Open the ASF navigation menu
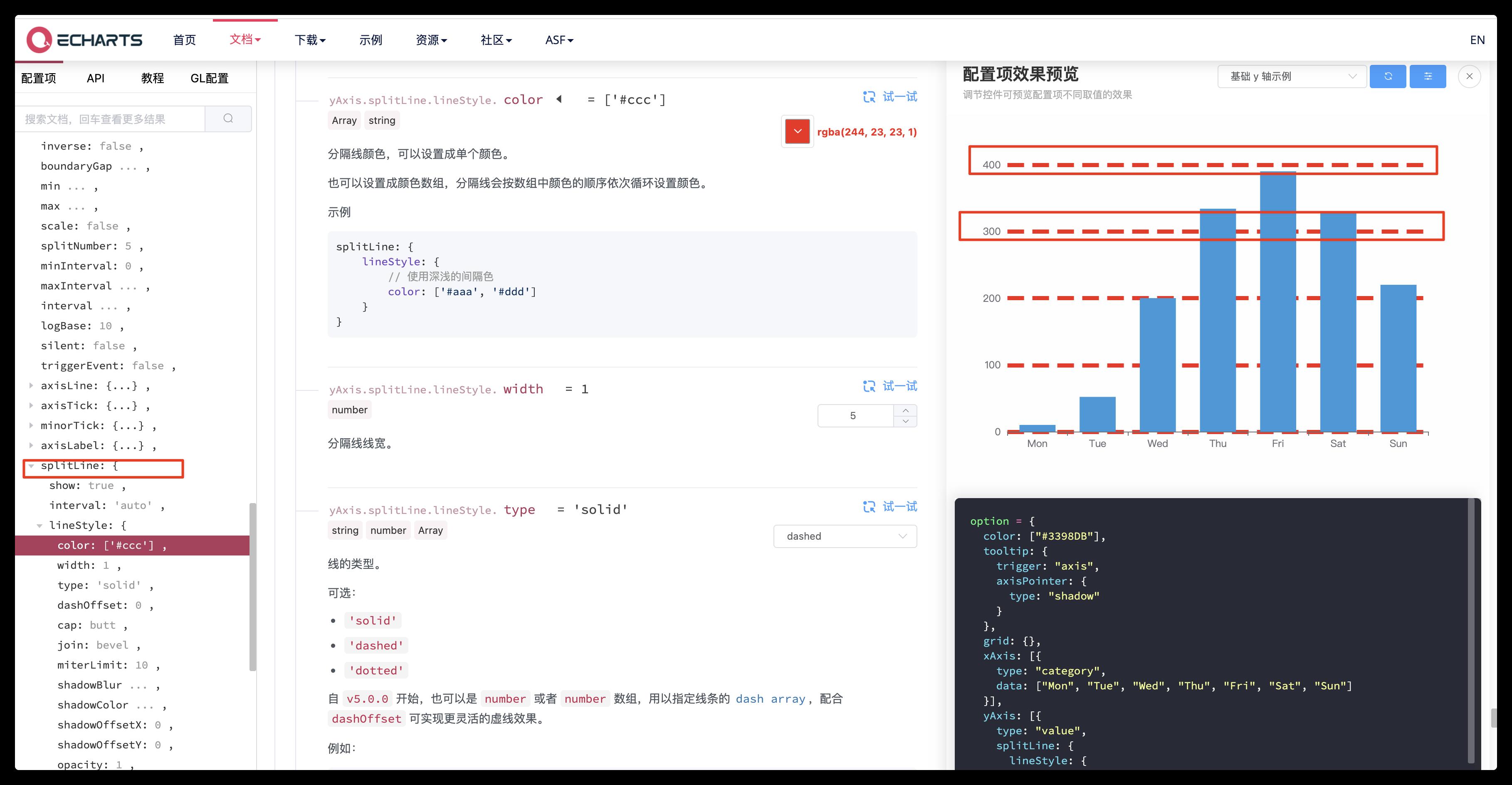Screen dimensions: 1512x785 pyautogui.click(x=559, y=40)
